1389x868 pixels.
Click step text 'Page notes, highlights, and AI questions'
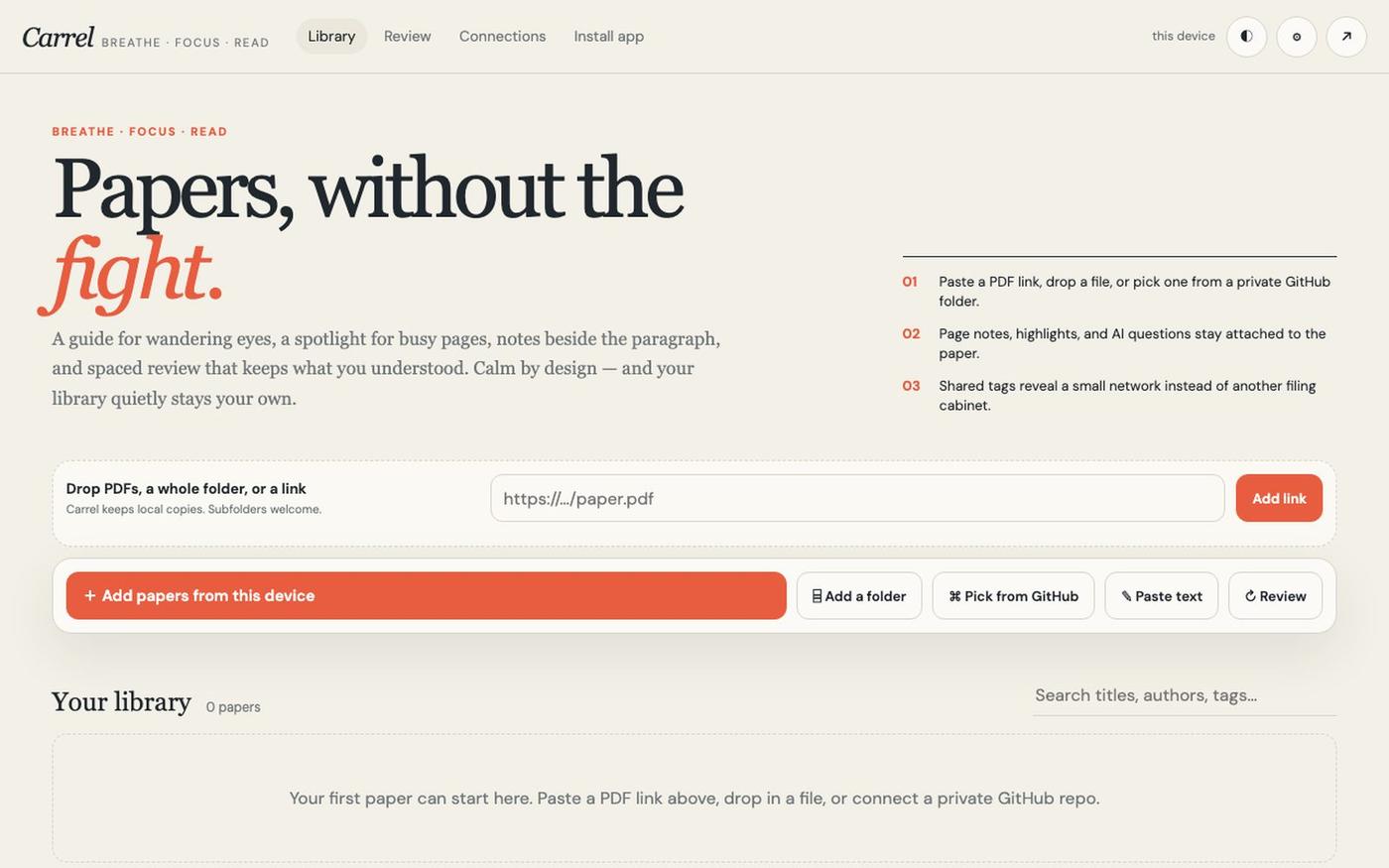click(x=1133, y=343)
